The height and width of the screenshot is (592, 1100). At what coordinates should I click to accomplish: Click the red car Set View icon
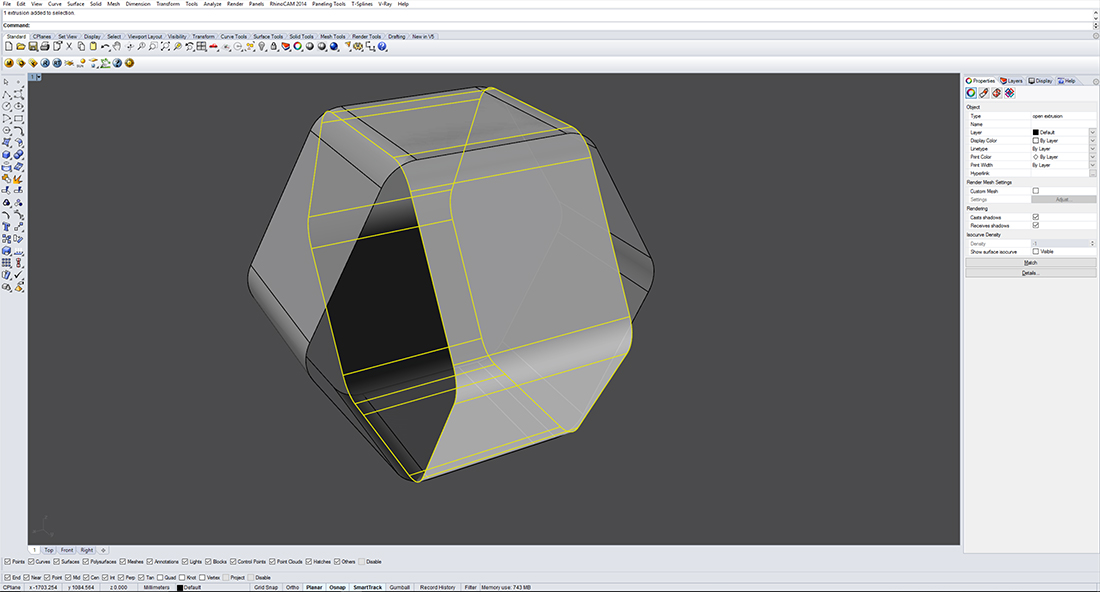(x=213, y=47)
